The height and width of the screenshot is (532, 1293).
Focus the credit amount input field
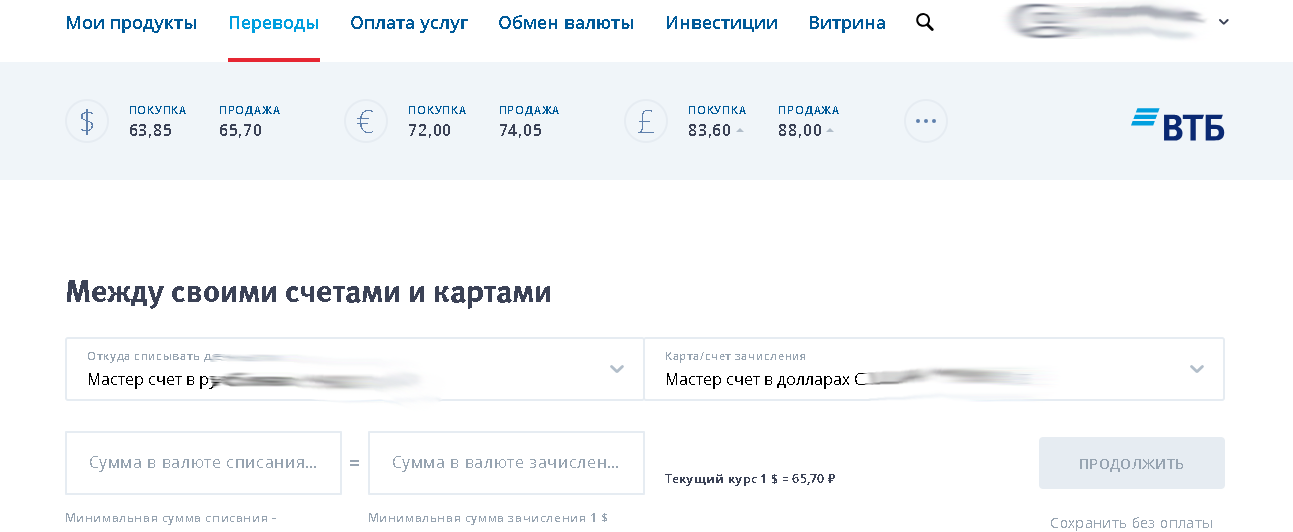(x=506, y=463)
